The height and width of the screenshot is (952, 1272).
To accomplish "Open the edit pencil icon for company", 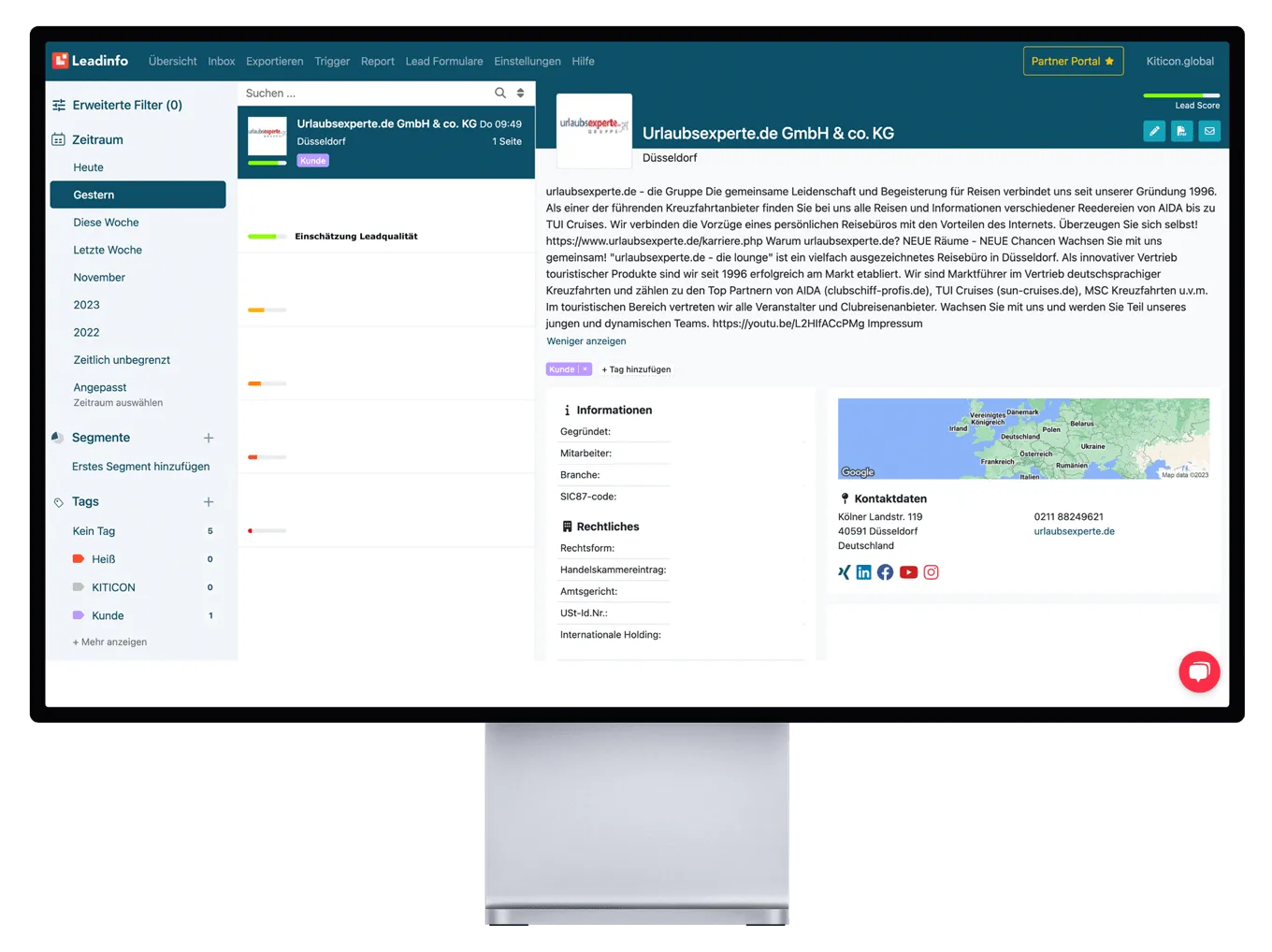I will [1154, 131].
